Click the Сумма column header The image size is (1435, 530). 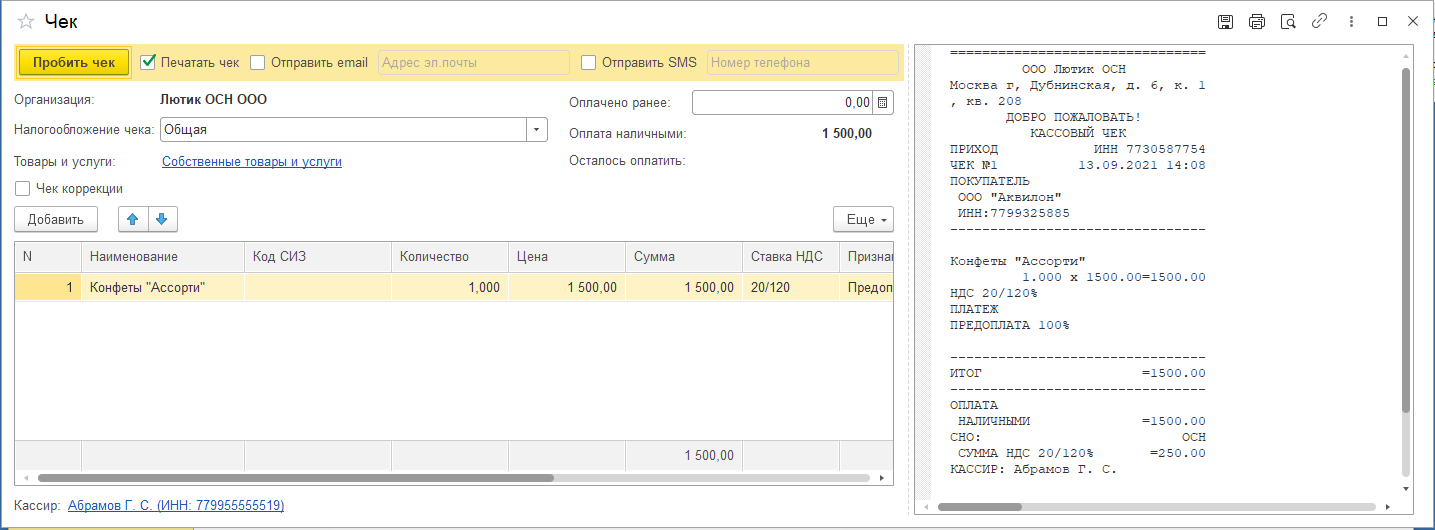(x=683, y=256)
